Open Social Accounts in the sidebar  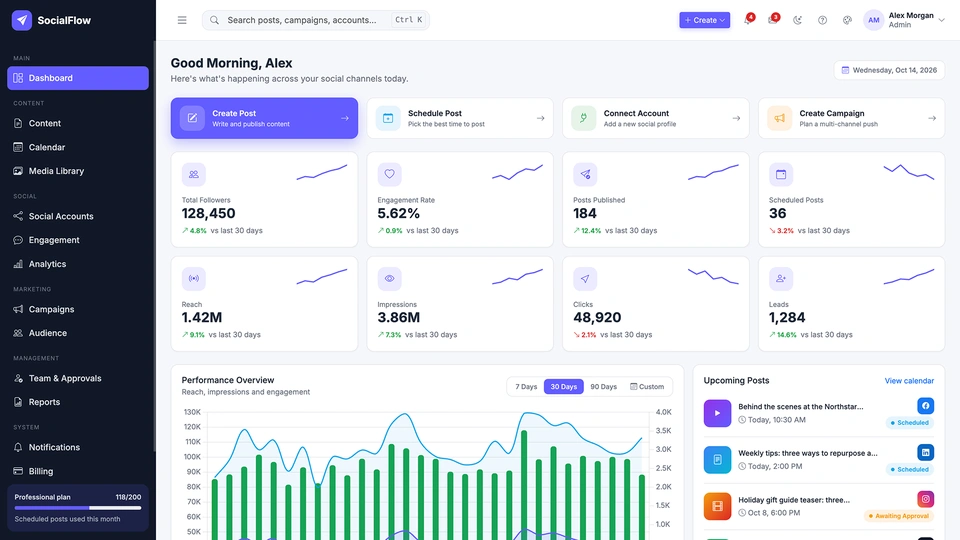click(x=78, y=216)
